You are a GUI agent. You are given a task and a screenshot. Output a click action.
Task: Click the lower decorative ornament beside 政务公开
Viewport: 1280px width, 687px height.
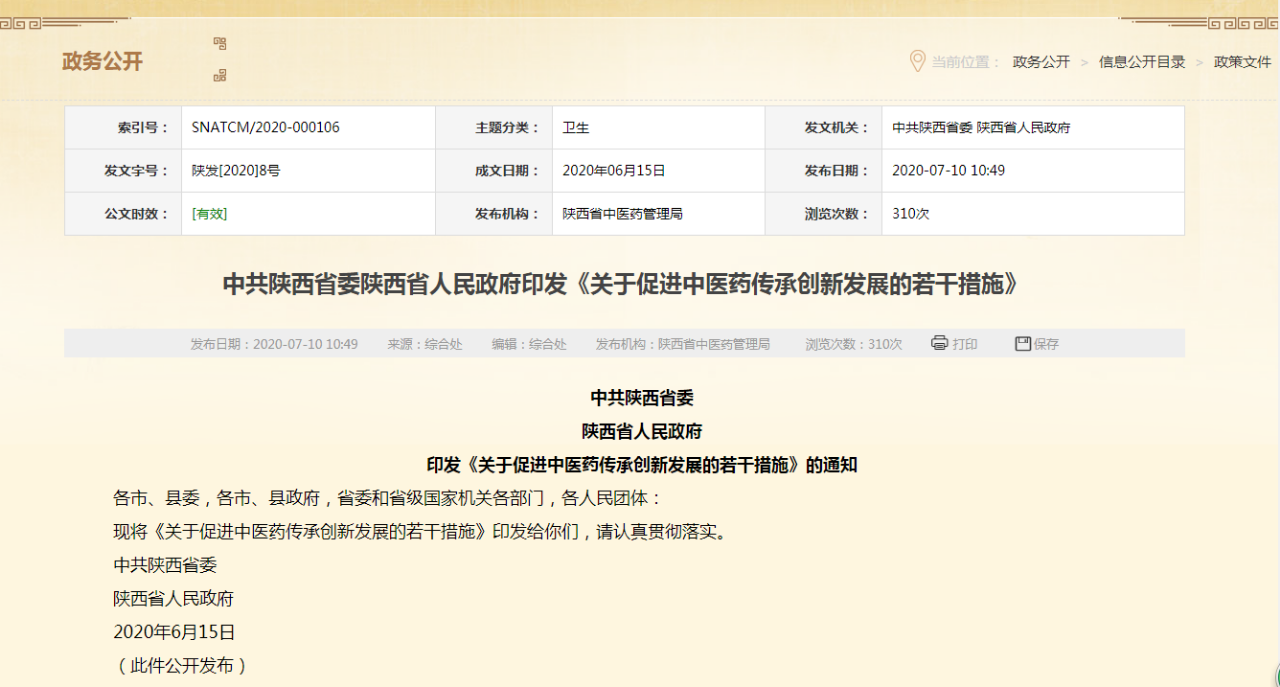point(220,75)
